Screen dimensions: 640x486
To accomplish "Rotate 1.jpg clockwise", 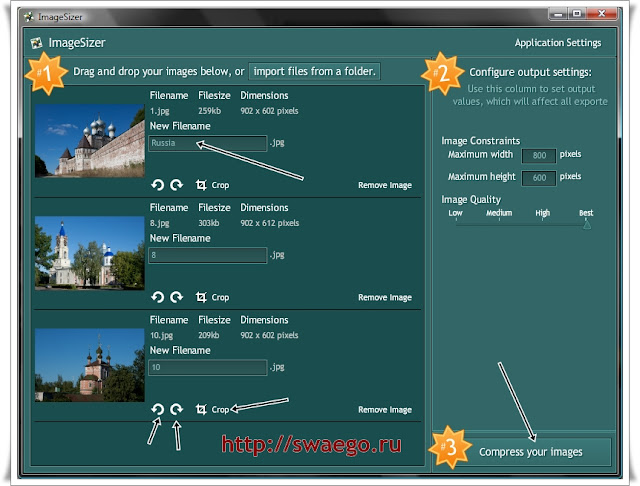I will click(176, 185).
